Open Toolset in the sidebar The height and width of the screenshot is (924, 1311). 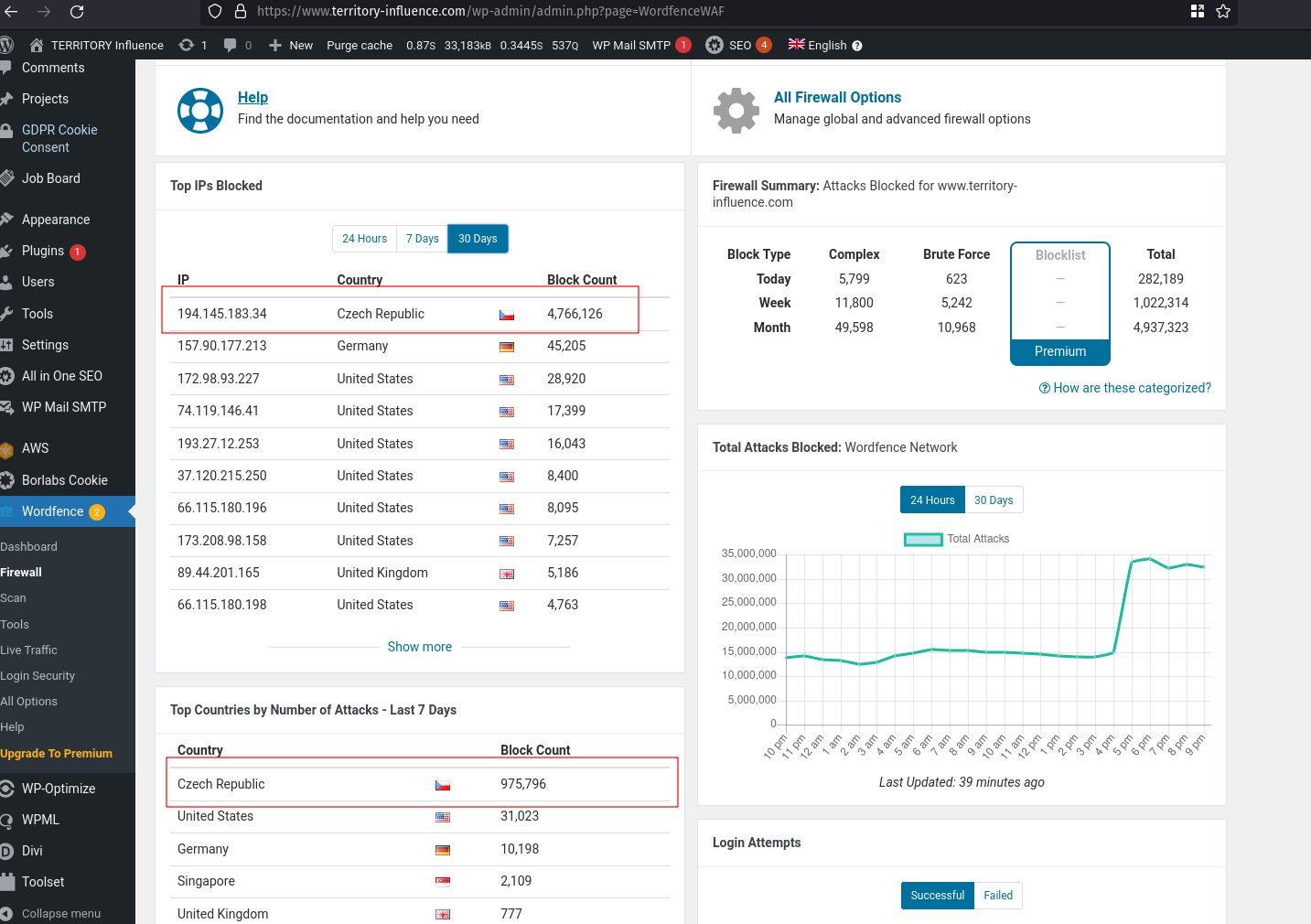click(x=43, y=882)
